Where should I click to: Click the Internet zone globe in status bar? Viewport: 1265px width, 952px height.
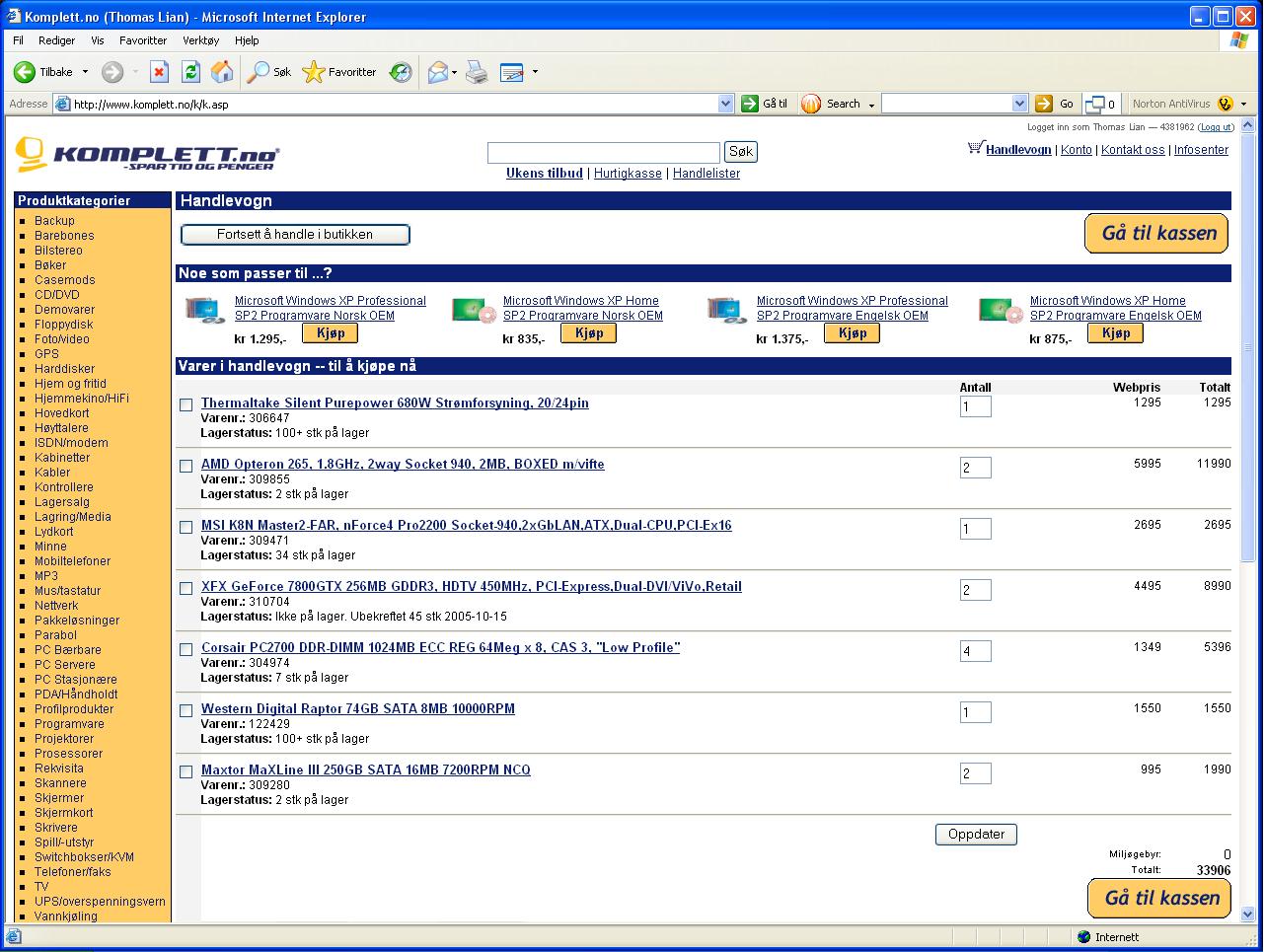tap(1084, 937)
